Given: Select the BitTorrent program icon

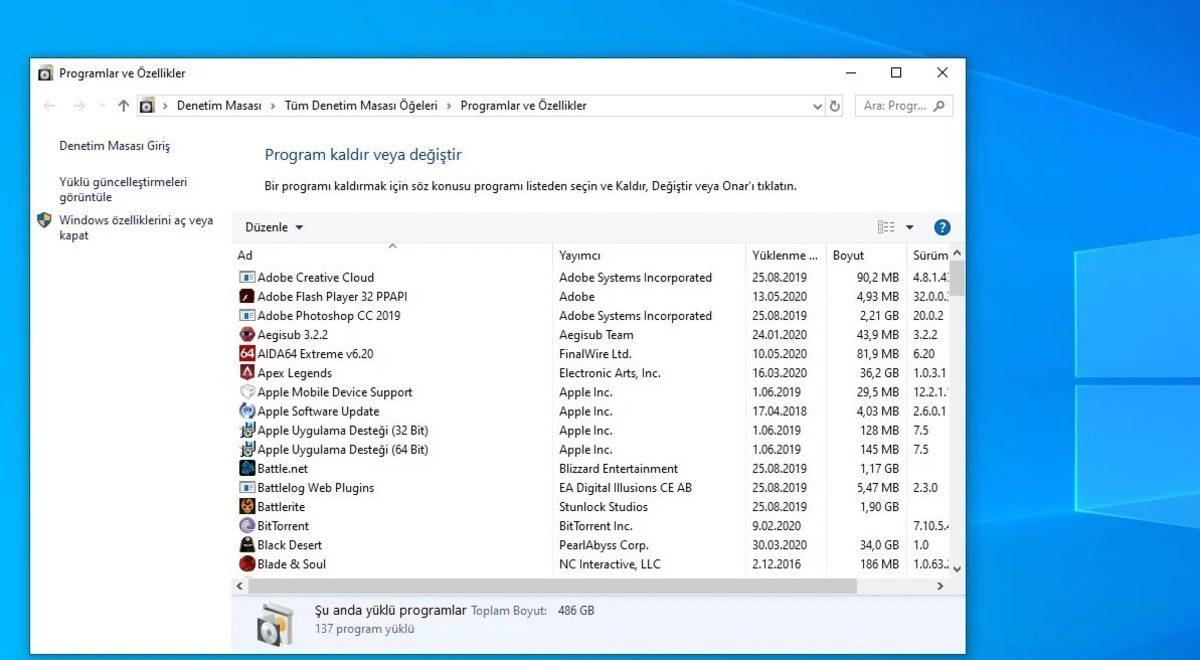Looking at the screenshot, I should (x=247, y=525).
